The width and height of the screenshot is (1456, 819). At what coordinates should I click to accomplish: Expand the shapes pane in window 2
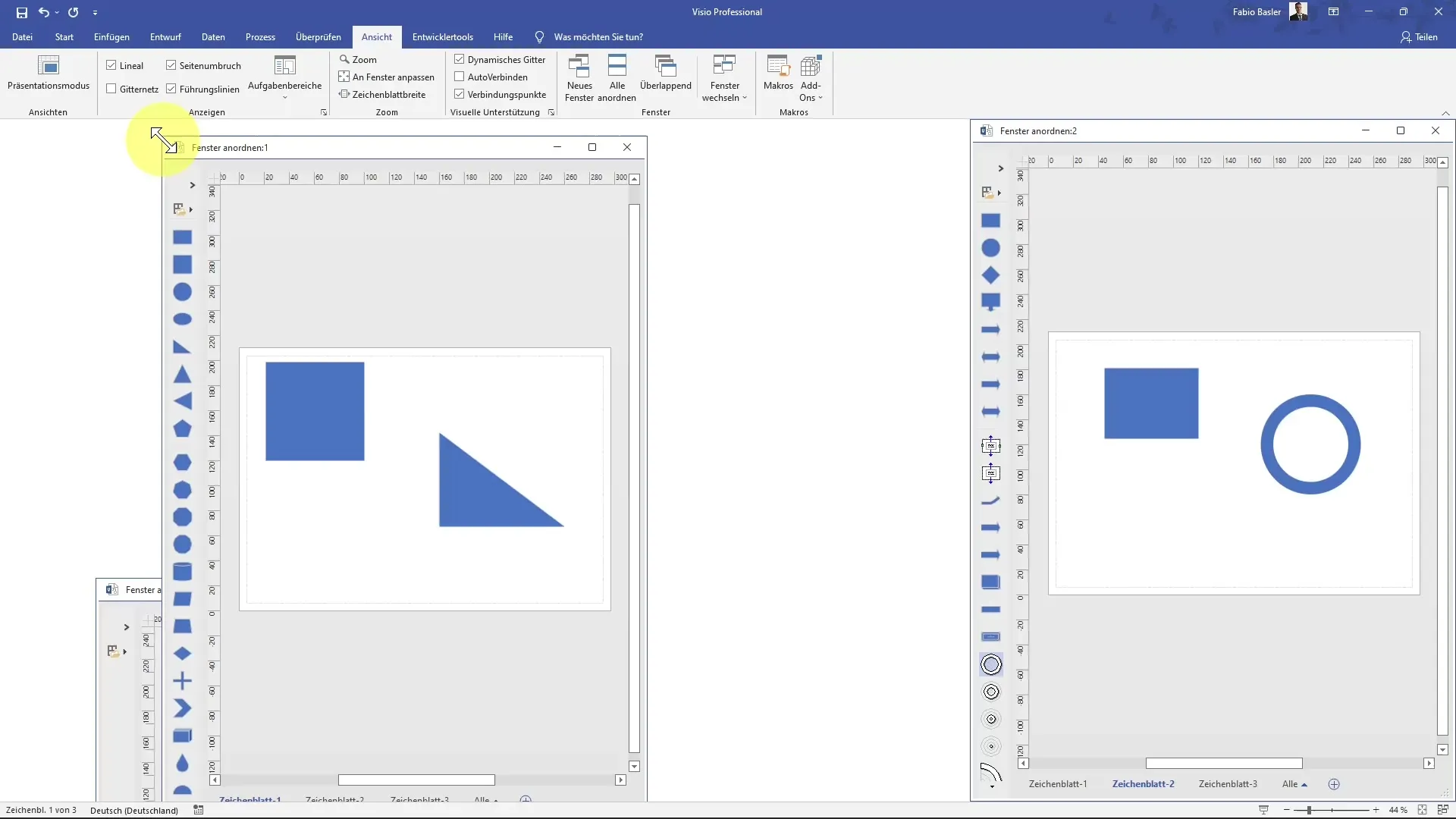[x=1001, y=168]
